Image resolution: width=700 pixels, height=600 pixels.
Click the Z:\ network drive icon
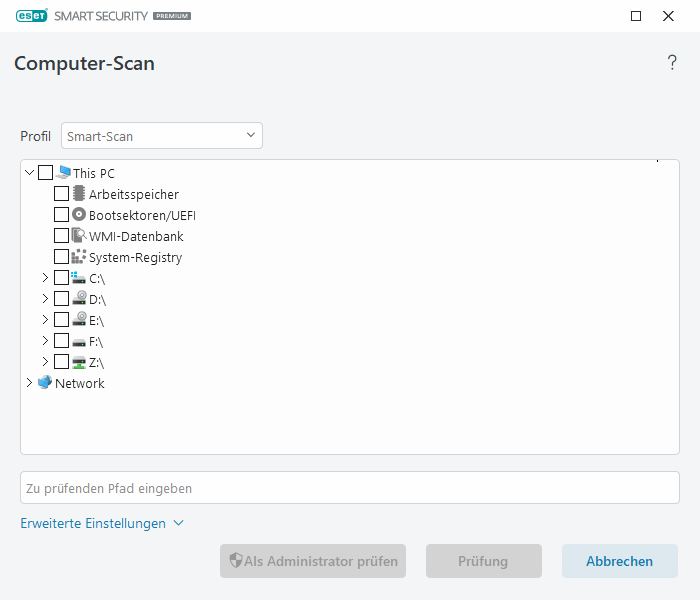coord(79,362)
